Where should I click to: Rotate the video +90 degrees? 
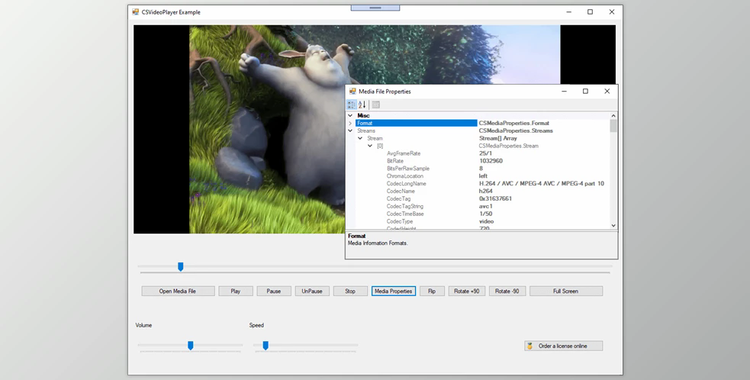pos(466,291)
